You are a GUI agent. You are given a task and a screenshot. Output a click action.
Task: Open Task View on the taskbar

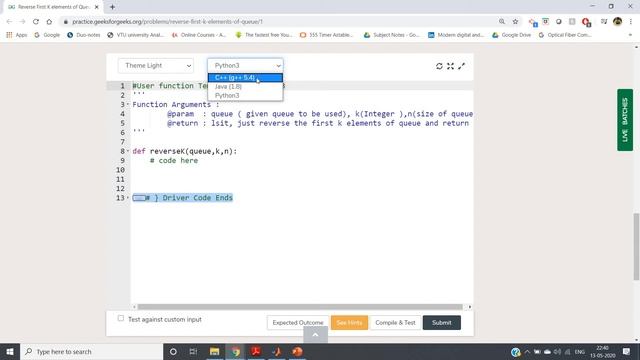(x=193, y=351)
